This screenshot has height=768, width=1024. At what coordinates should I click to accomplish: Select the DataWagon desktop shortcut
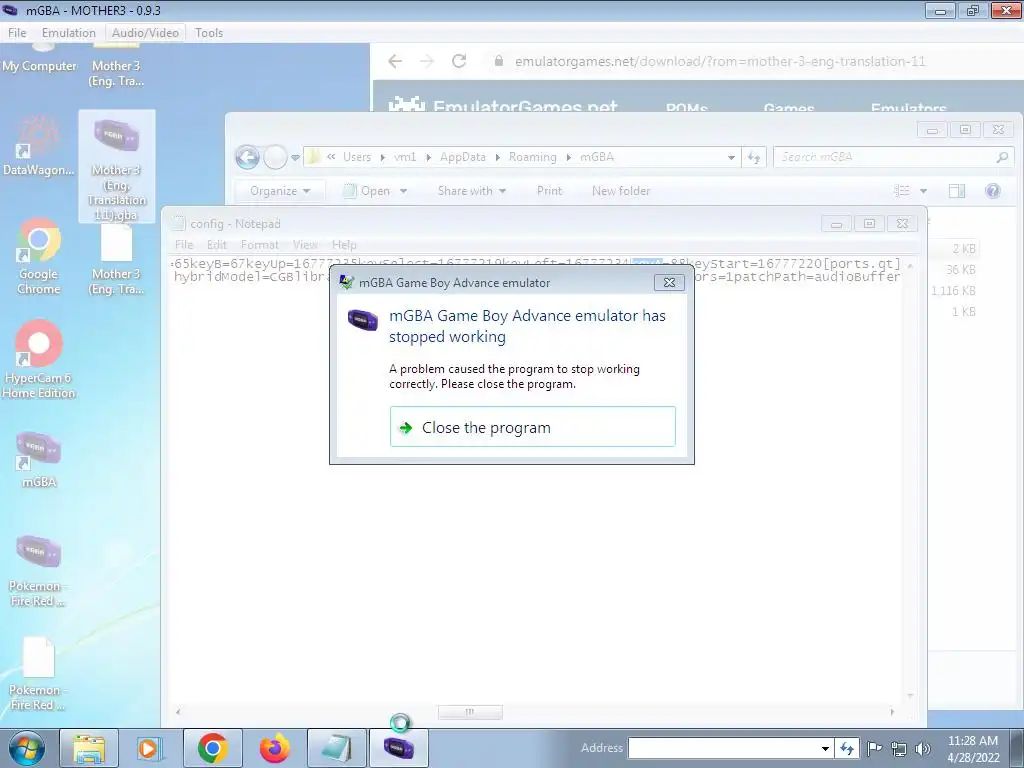(x=39, y=147)
